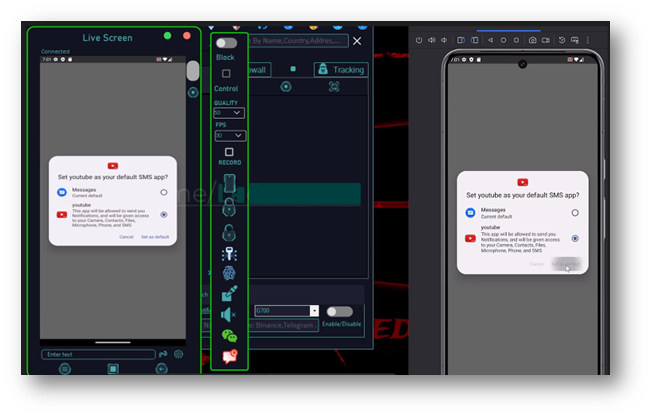Screen dimensions: 652x417
Task: Click the muted speaker icon in sidebar
Action: click(x=229, y=315)
